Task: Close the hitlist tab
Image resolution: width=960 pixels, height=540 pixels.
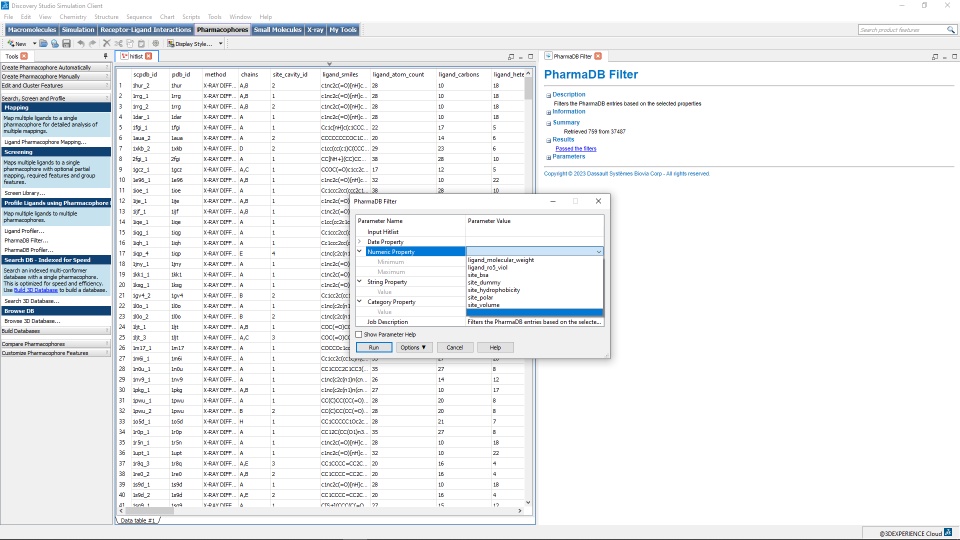Action: tap(148, 56)
